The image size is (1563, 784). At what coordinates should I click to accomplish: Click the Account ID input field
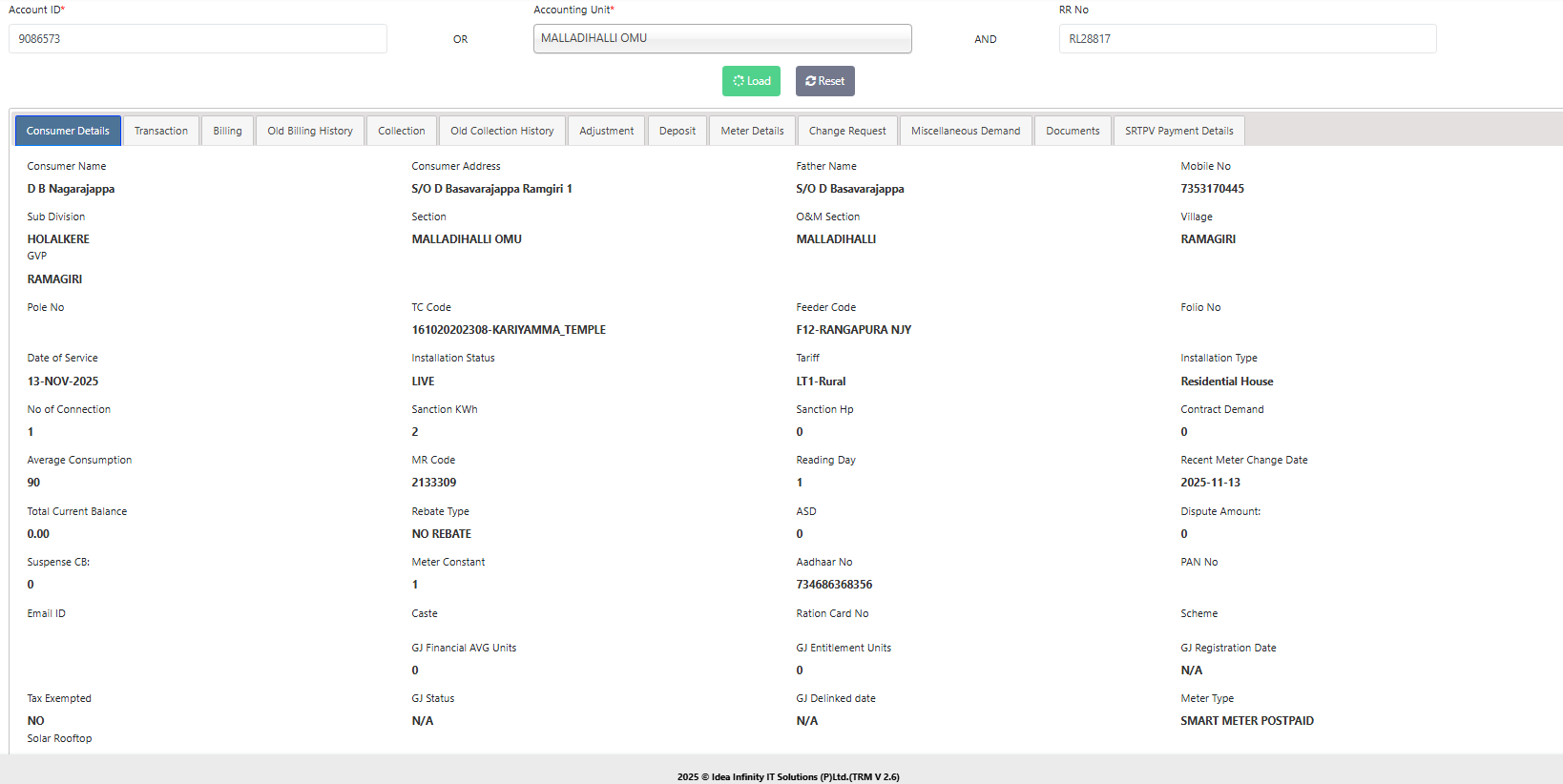[x=198, y=39]
